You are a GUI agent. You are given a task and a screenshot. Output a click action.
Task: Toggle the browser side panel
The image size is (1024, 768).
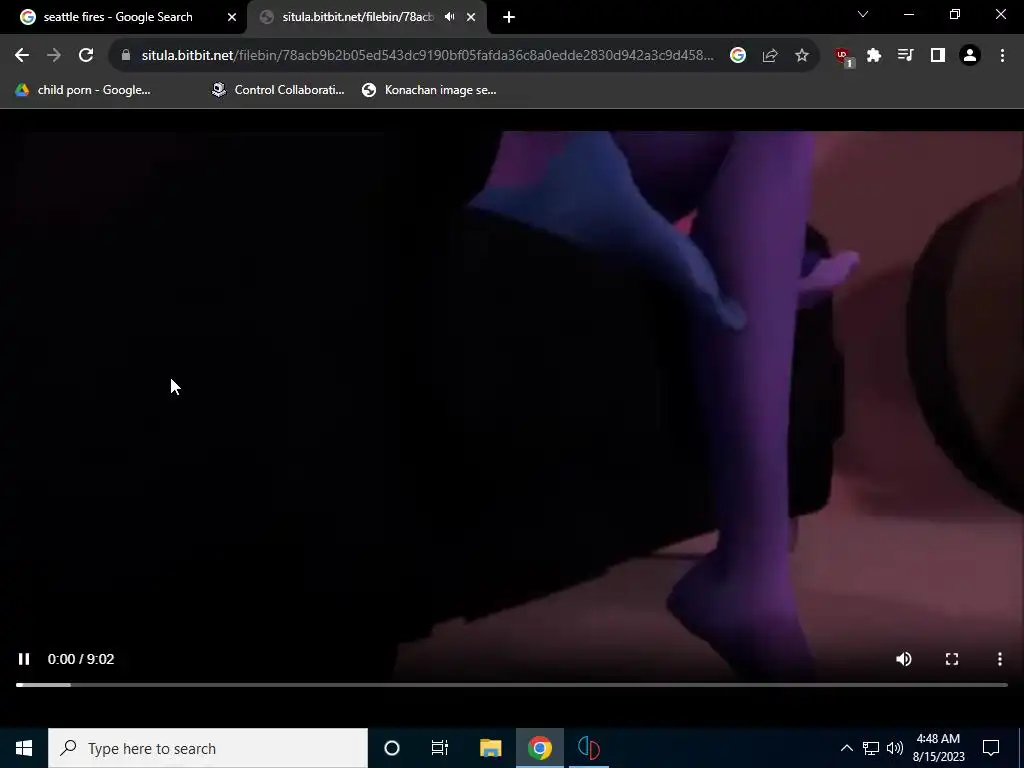(938, 56)
